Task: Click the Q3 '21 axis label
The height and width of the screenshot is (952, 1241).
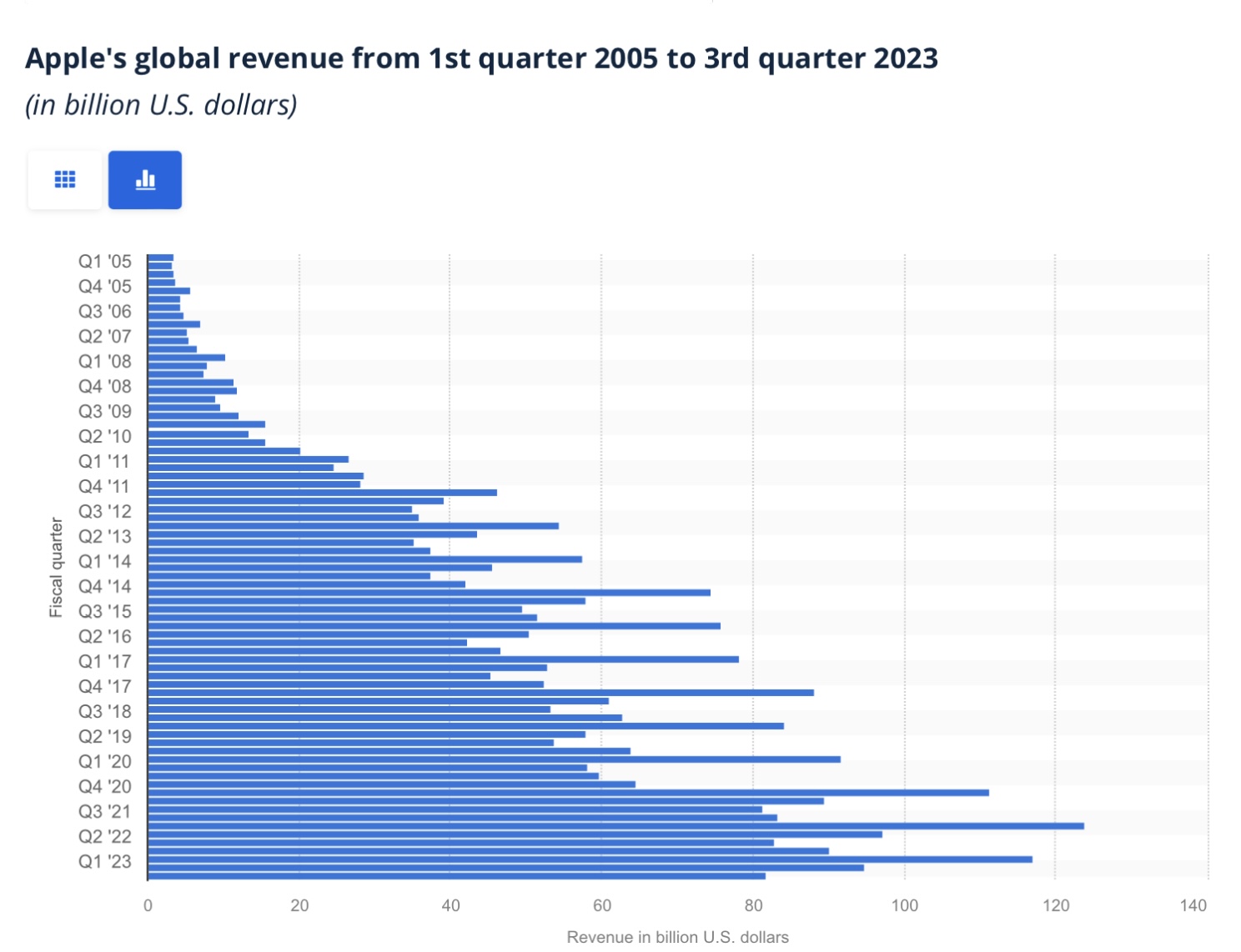Action: point(105,811)
